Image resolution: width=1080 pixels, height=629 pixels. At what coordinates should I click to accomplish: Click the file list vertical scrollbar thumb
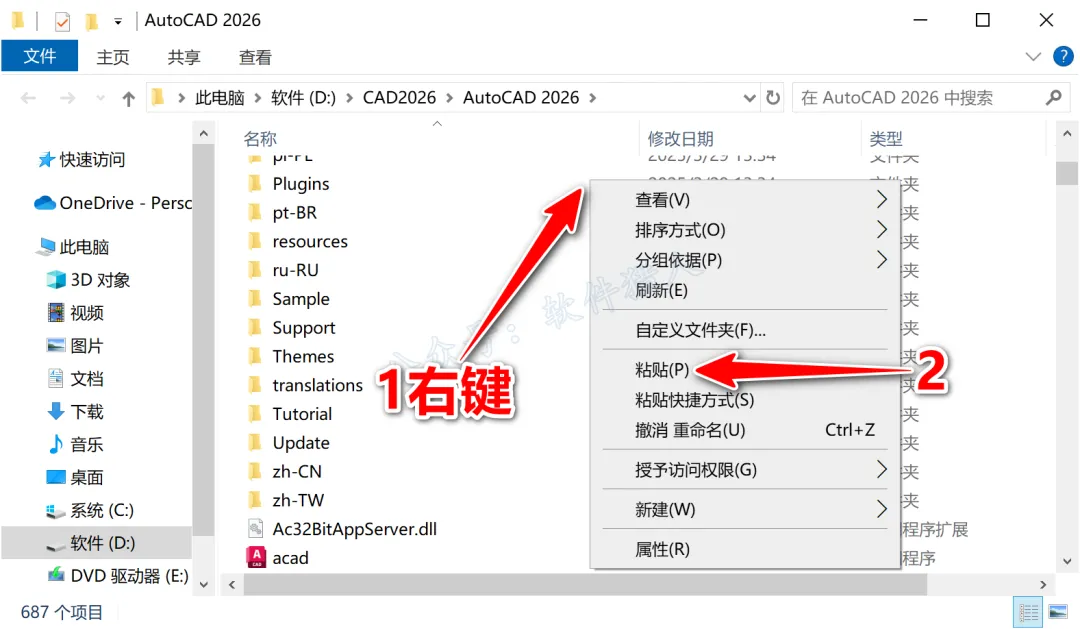coord(1067,173)
